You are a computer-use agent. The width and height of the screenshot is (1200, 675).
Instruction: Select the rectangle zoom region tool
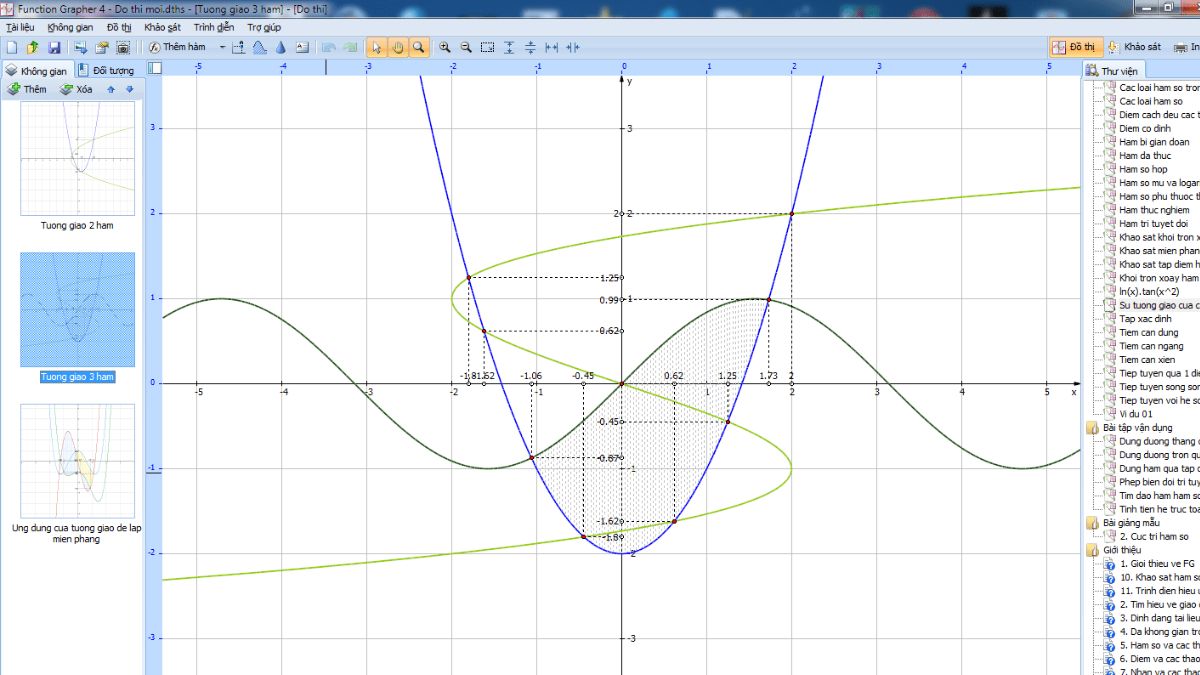pos(488,47)
